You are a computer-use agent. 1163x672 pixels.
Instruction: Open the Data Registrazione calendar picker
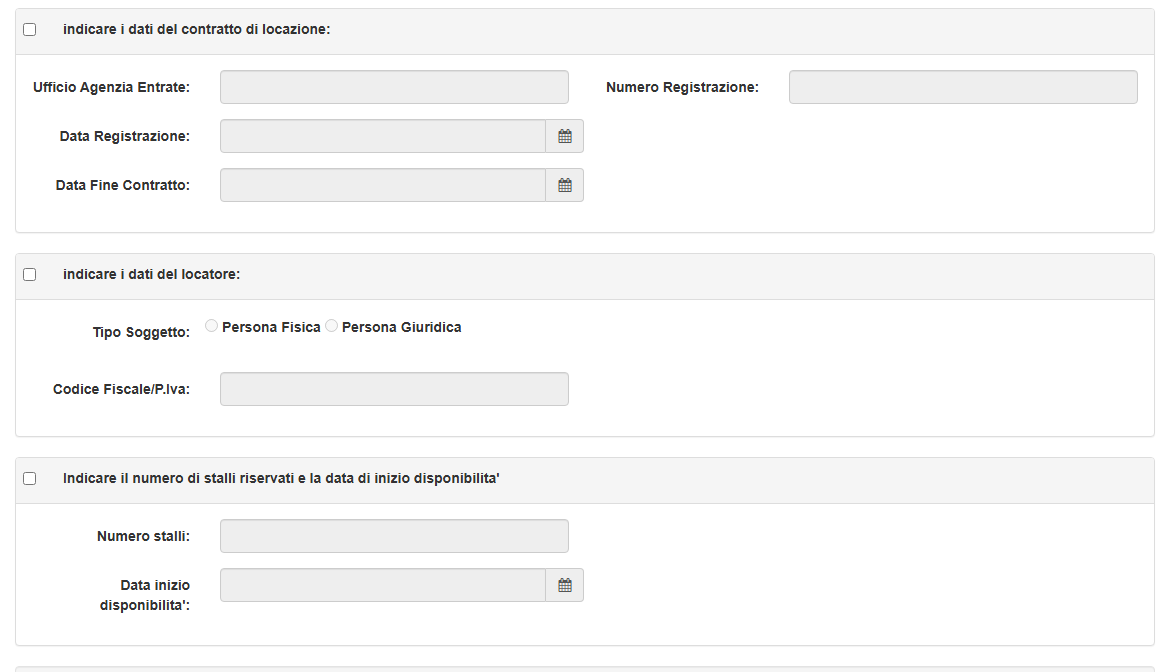(565, 136)
